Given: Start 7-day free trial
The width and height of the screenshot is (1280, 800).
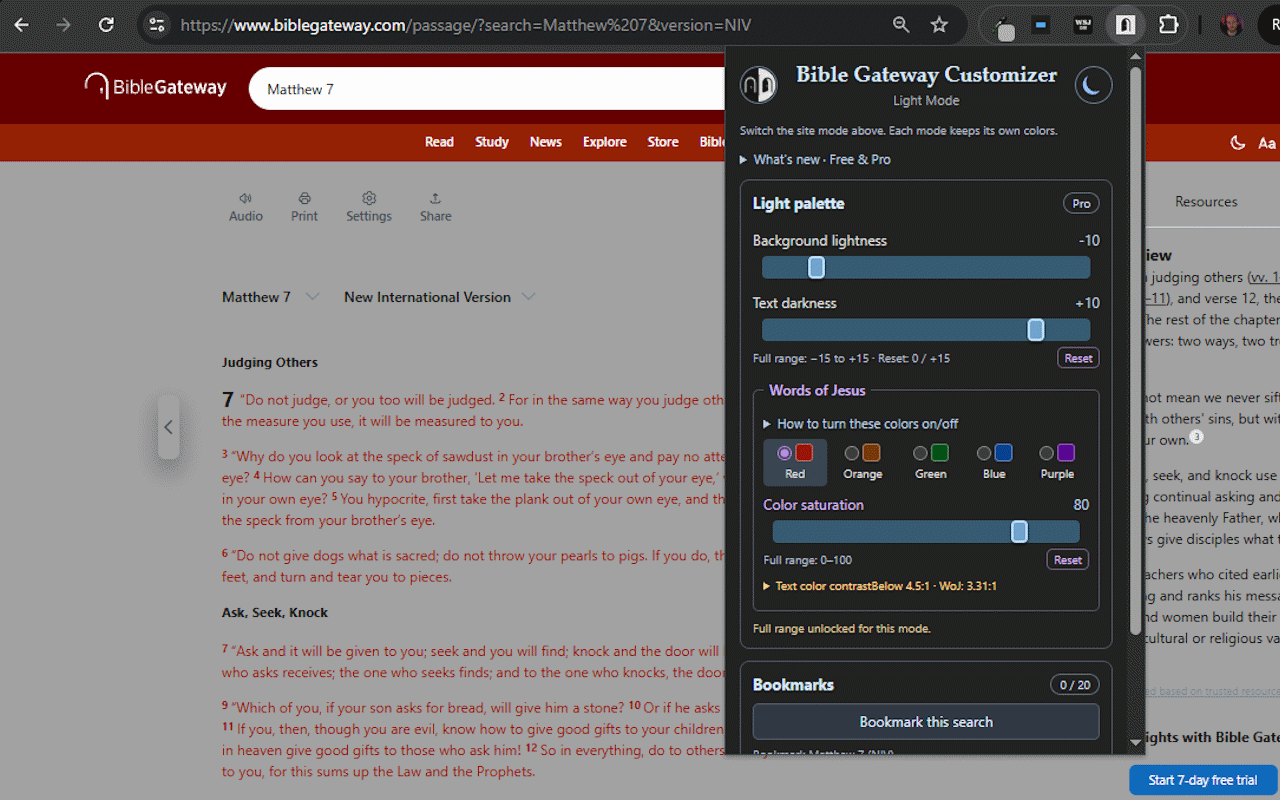Looking at the screenshot, I should [1203, 780].
